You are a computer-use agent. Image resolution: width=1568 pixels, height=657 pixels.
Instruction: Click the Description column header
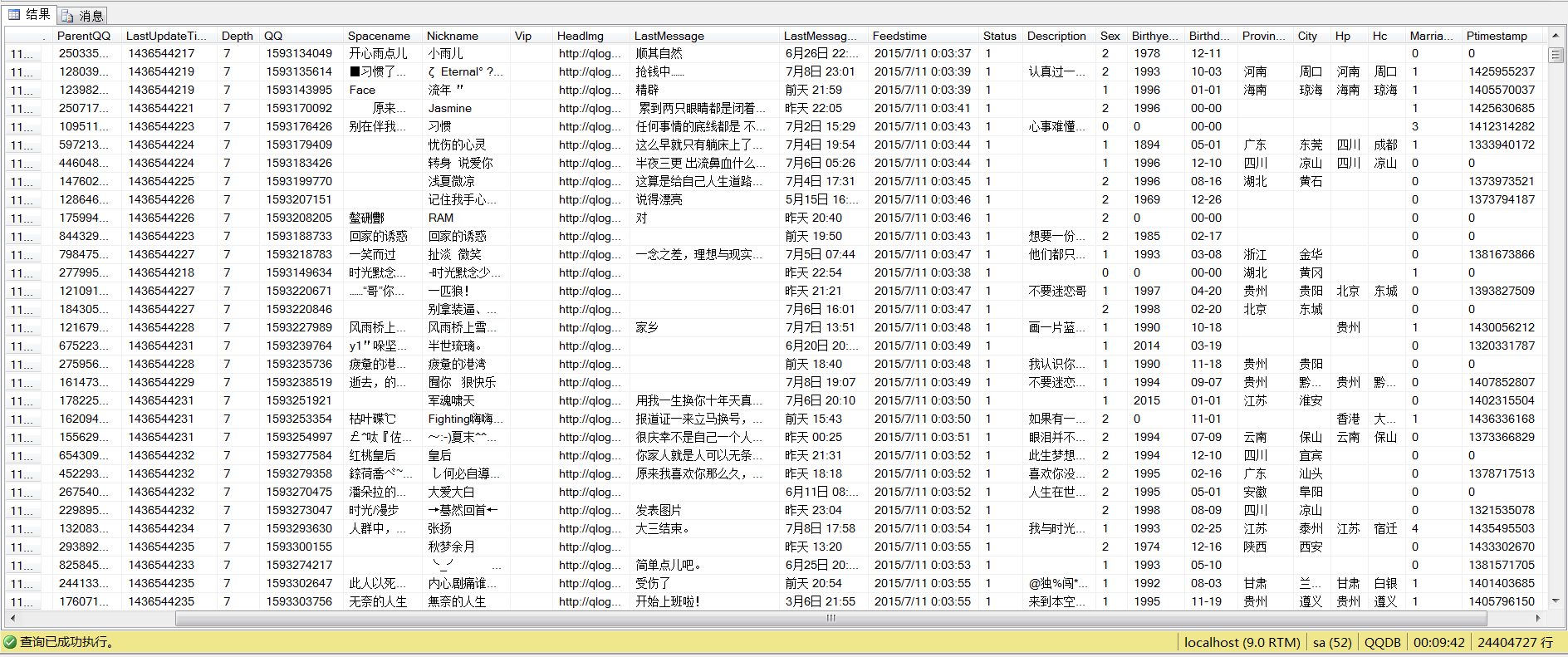click(x=1059, y=36)
